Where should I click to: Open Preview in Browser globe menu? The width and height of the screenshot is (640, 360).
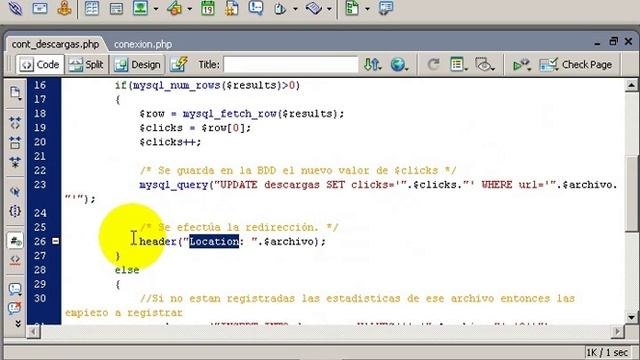pyautogui.click(x=399, y=64)
